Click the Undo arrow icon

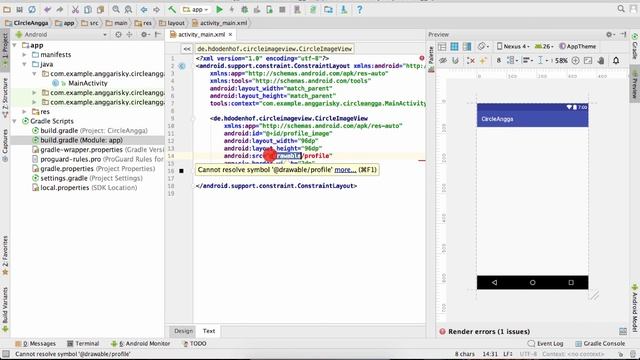tap(48, 9)
